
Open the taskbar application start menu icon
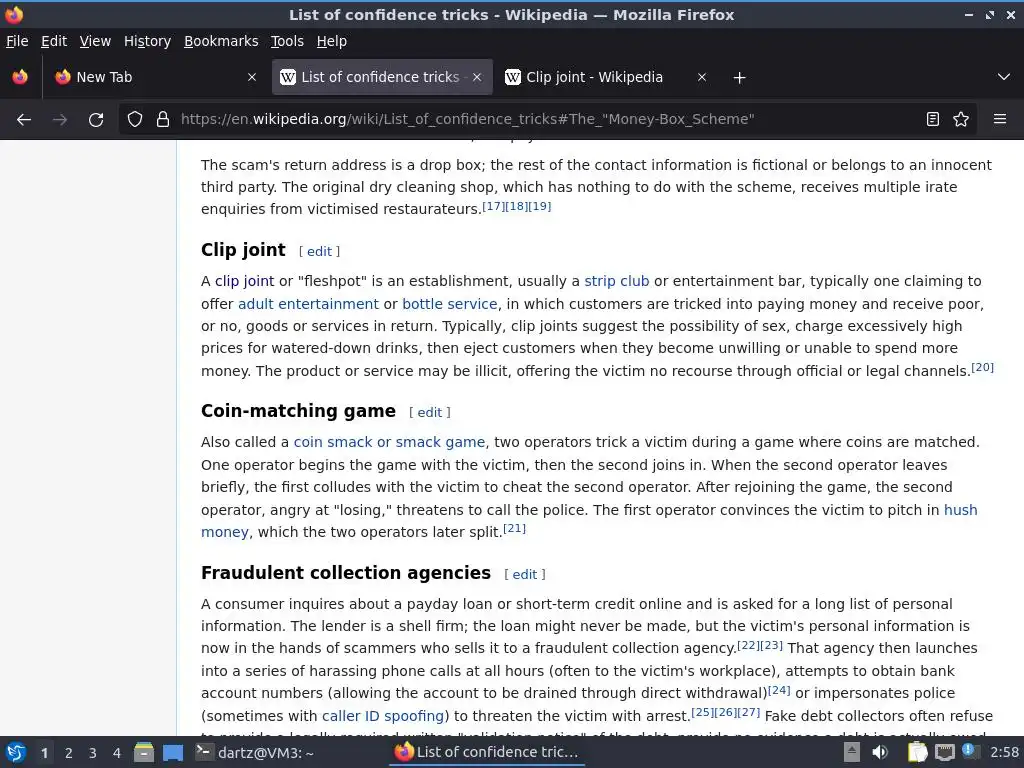[x=16, y=752]
